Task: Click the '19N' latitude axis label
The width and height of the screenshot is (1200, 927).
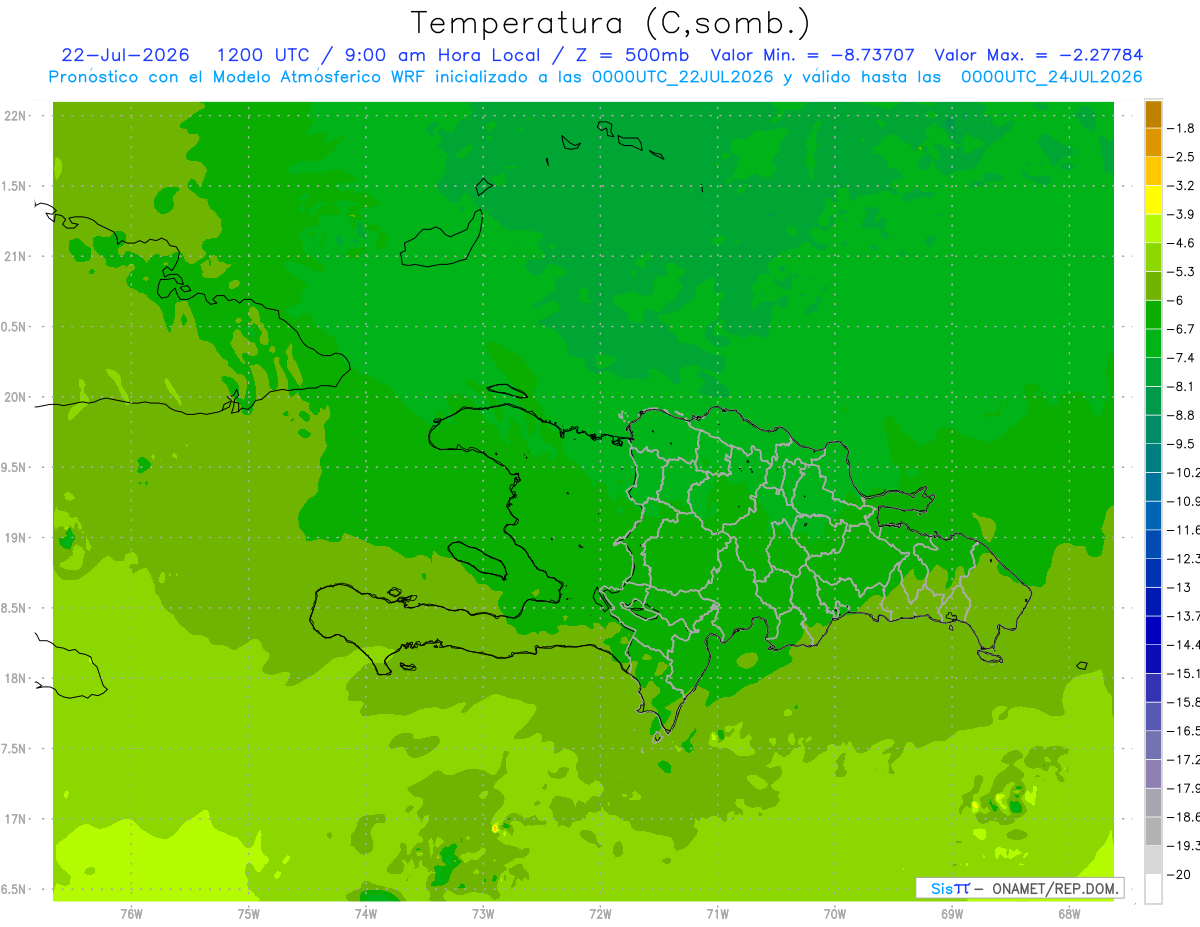Action: pos(17,538)
